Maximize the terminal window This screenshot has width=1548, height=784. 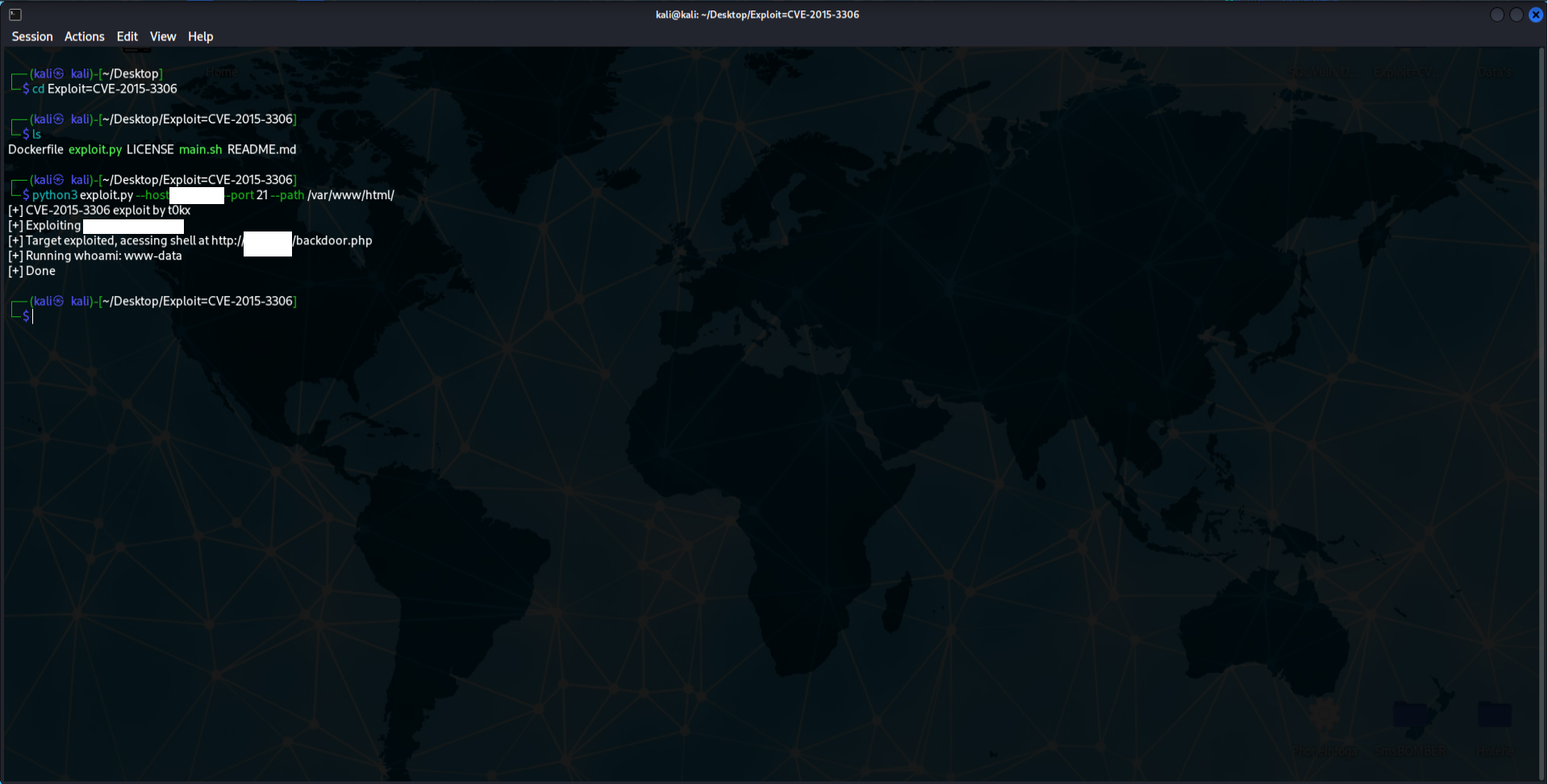[1517, 15]
